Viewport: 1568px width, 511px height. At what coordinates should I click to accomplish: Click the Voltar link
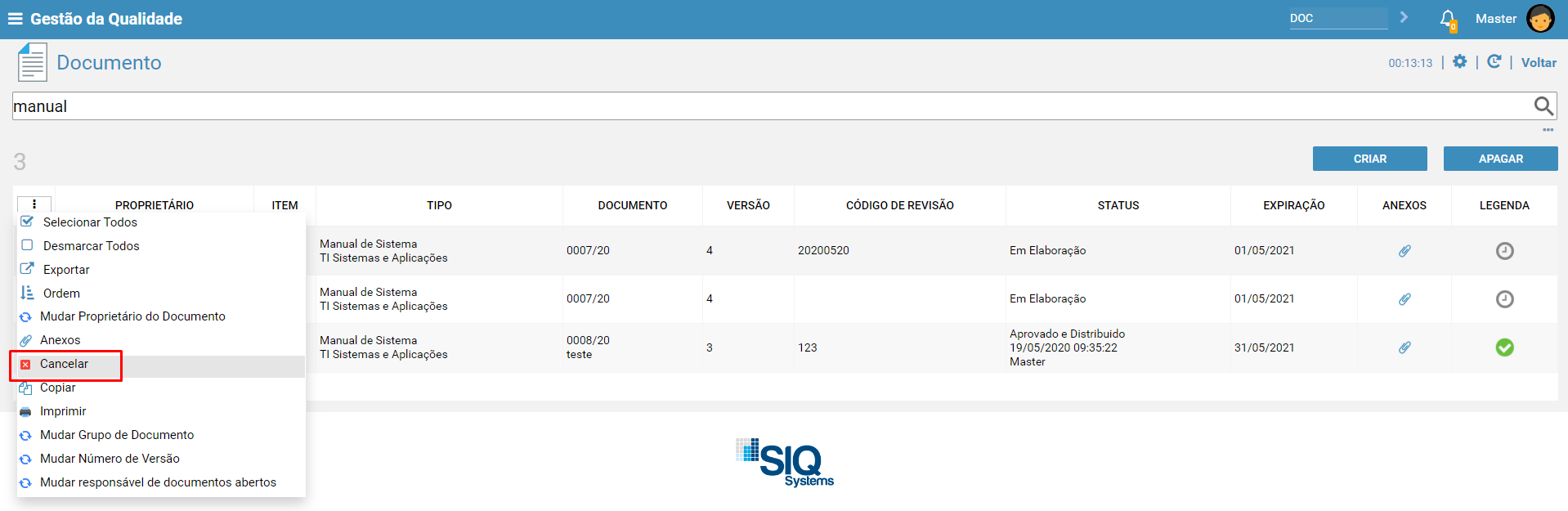(1539, 63)
